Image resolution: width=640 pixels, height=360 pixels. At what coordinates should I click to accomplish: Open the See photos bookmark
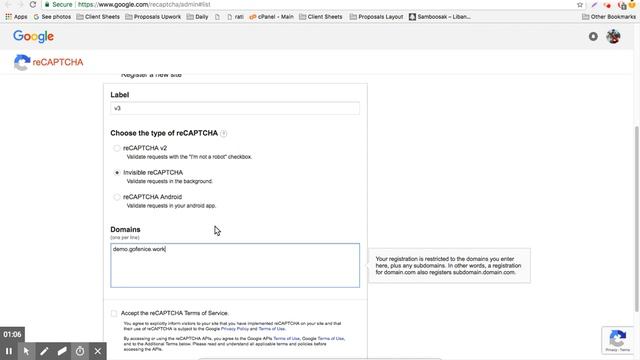(x=52, y=17)
